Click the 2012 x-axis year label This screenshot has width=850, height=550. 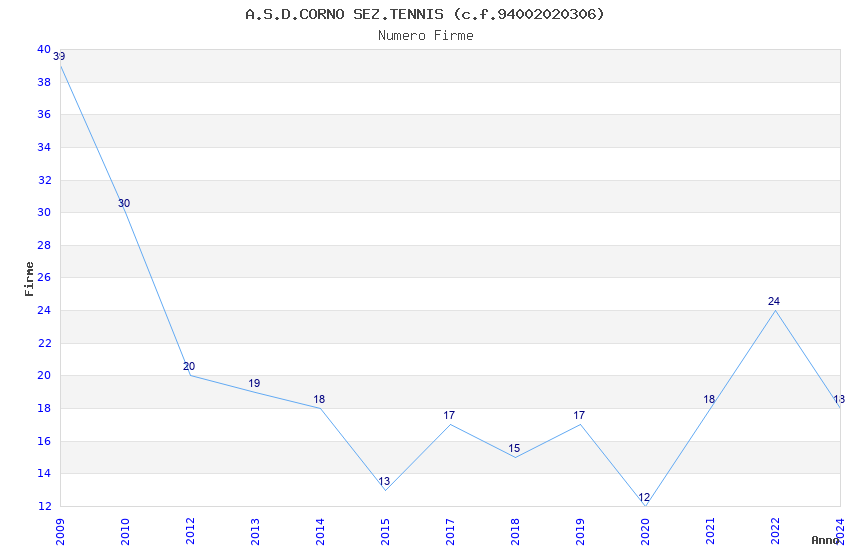190,532
